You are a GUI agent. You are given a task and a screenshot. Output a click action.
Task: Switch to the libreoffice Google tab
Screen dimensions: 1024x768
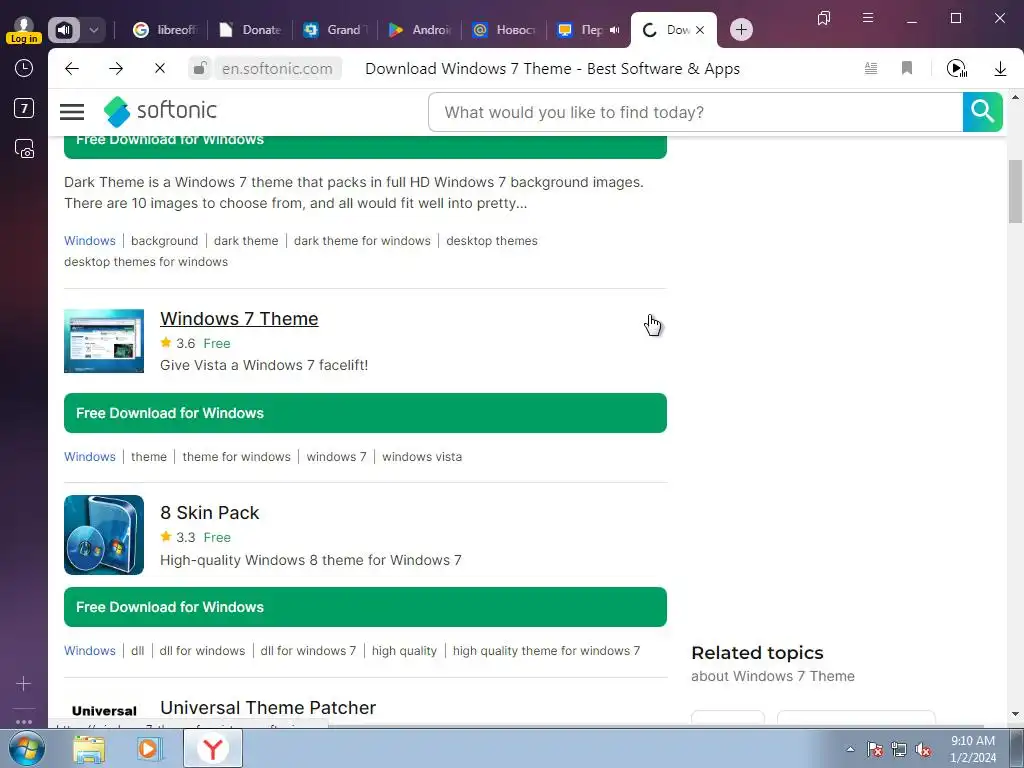pyautogui.click(x=165, y=29)
